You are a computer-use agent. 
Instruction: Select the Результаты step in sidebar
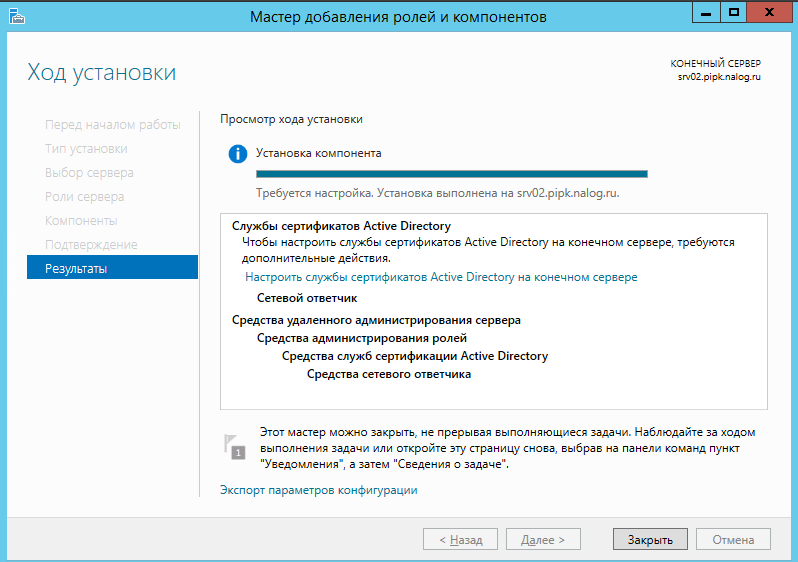[x=112, y=267]
